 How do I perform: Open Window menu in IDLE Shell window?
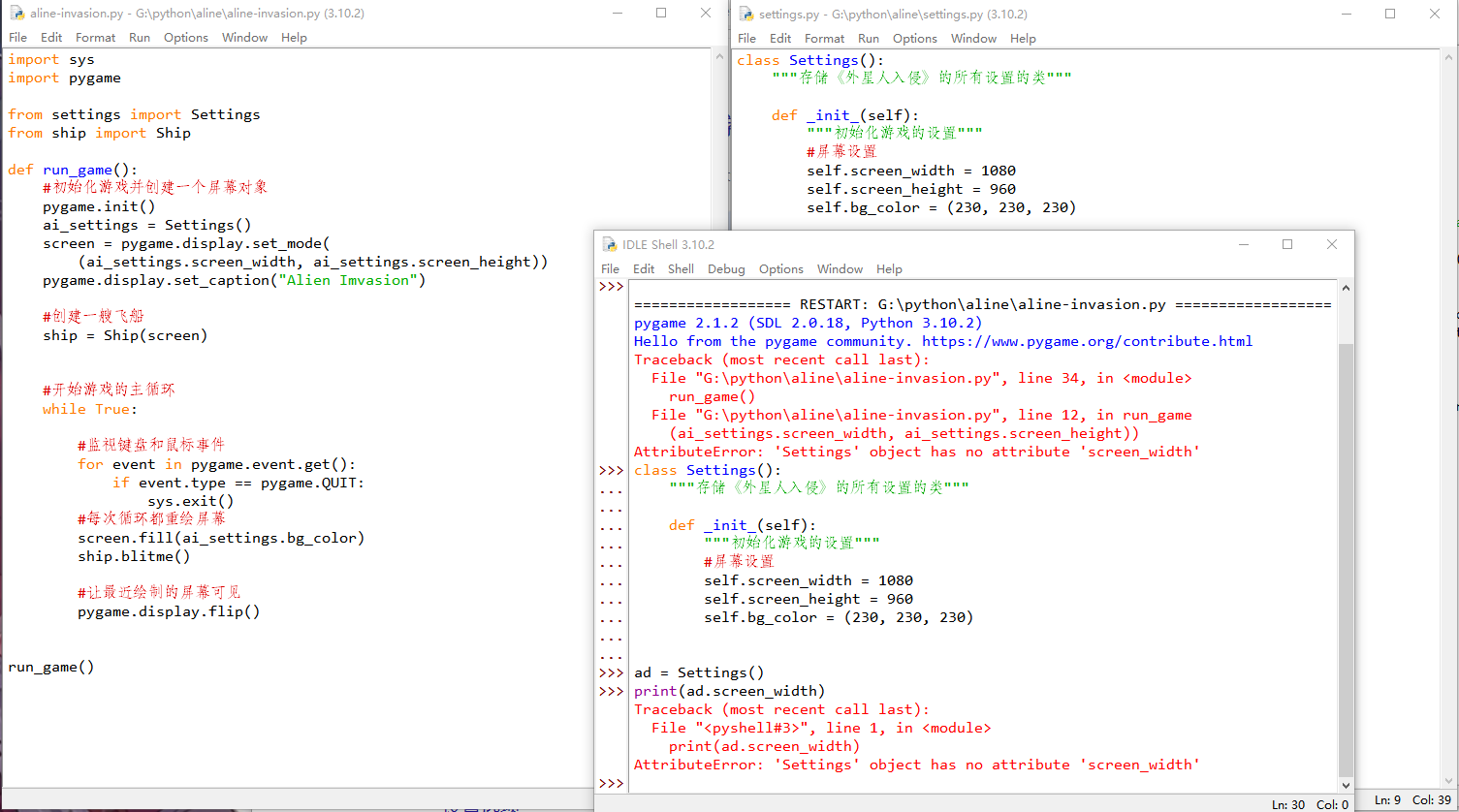[x=840, y=269]
